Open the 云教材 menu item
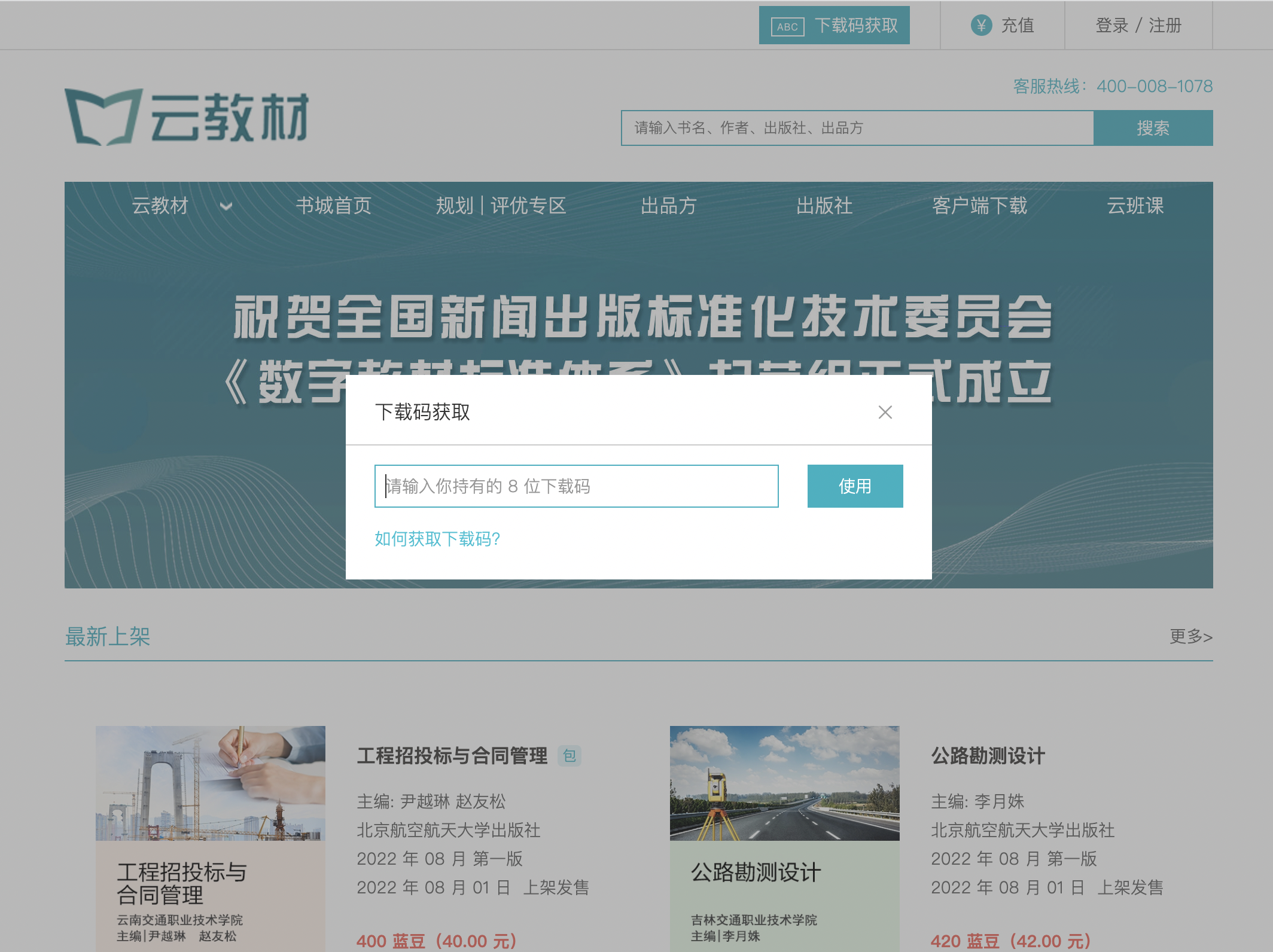 tap(160, 206)
